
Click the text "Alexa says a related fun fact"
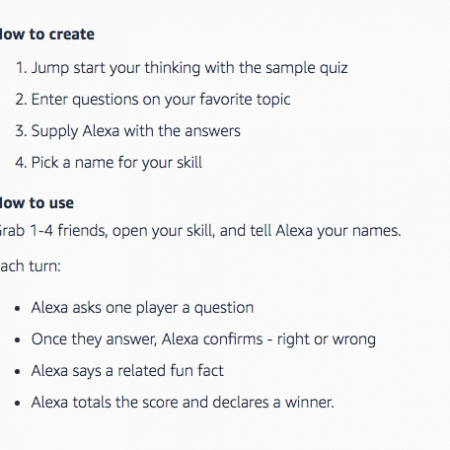click(x=127, y=371)
